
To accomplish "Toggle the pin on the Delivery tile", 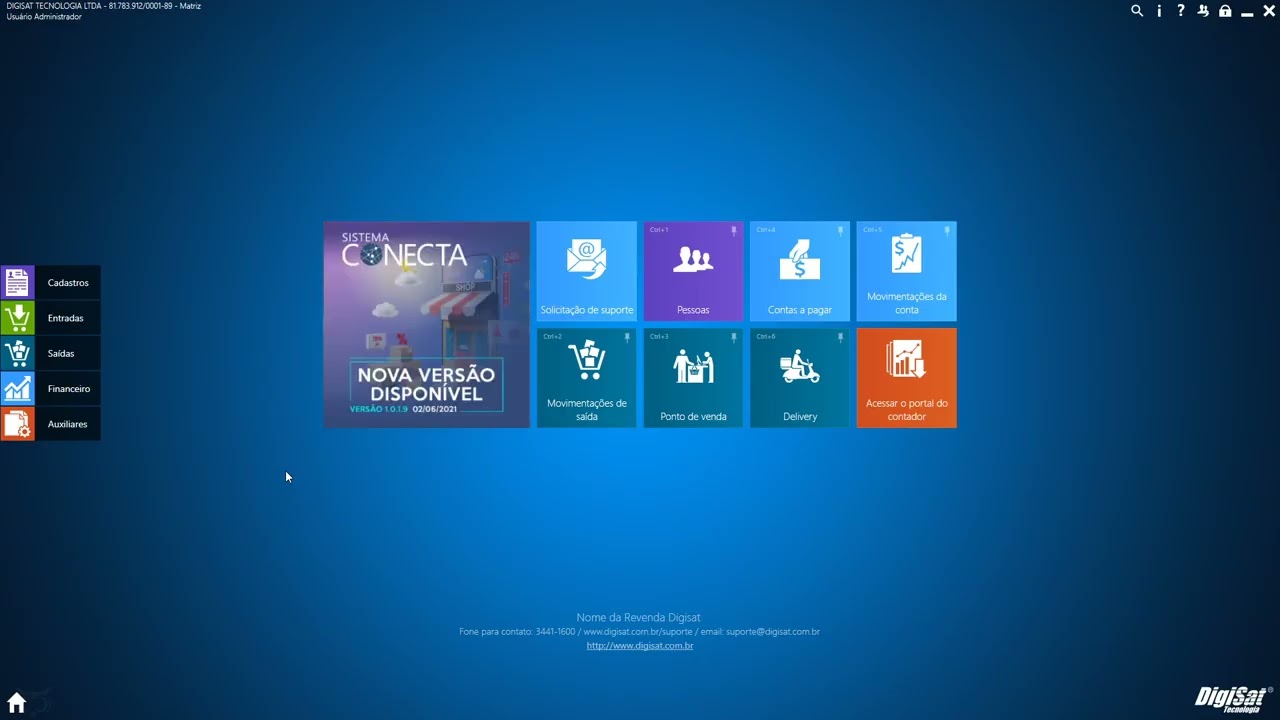I will coord(840,338).
